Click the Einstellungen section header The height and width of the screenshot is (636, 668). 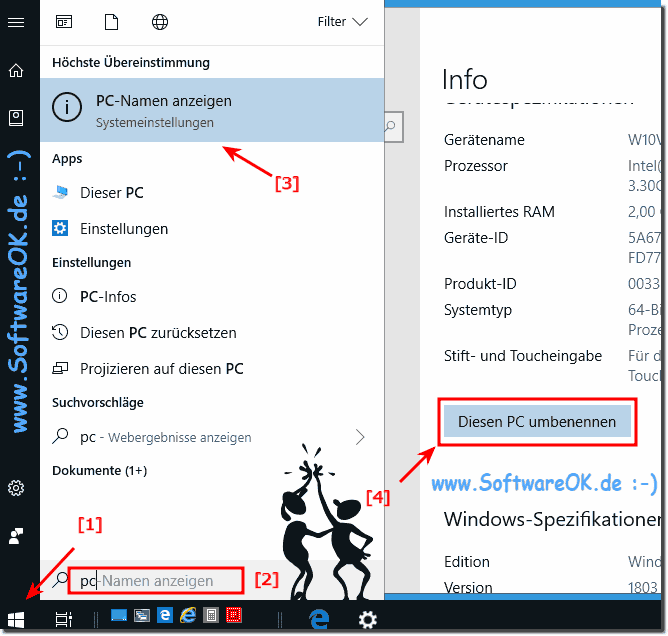coord(92,262)
